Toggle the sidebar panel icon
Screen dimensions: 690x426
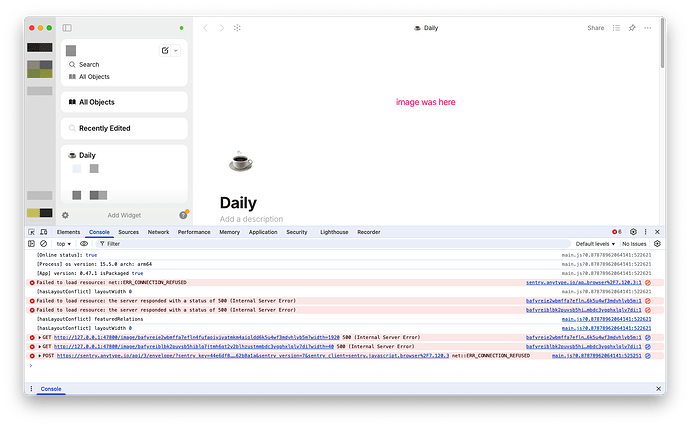coord(67,28)
